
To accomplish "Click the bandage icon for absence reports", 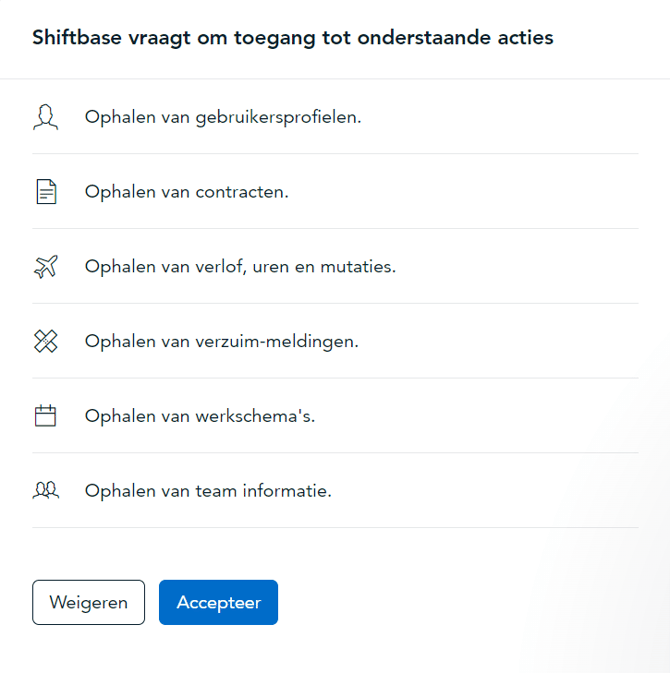I will pos(46,342).
